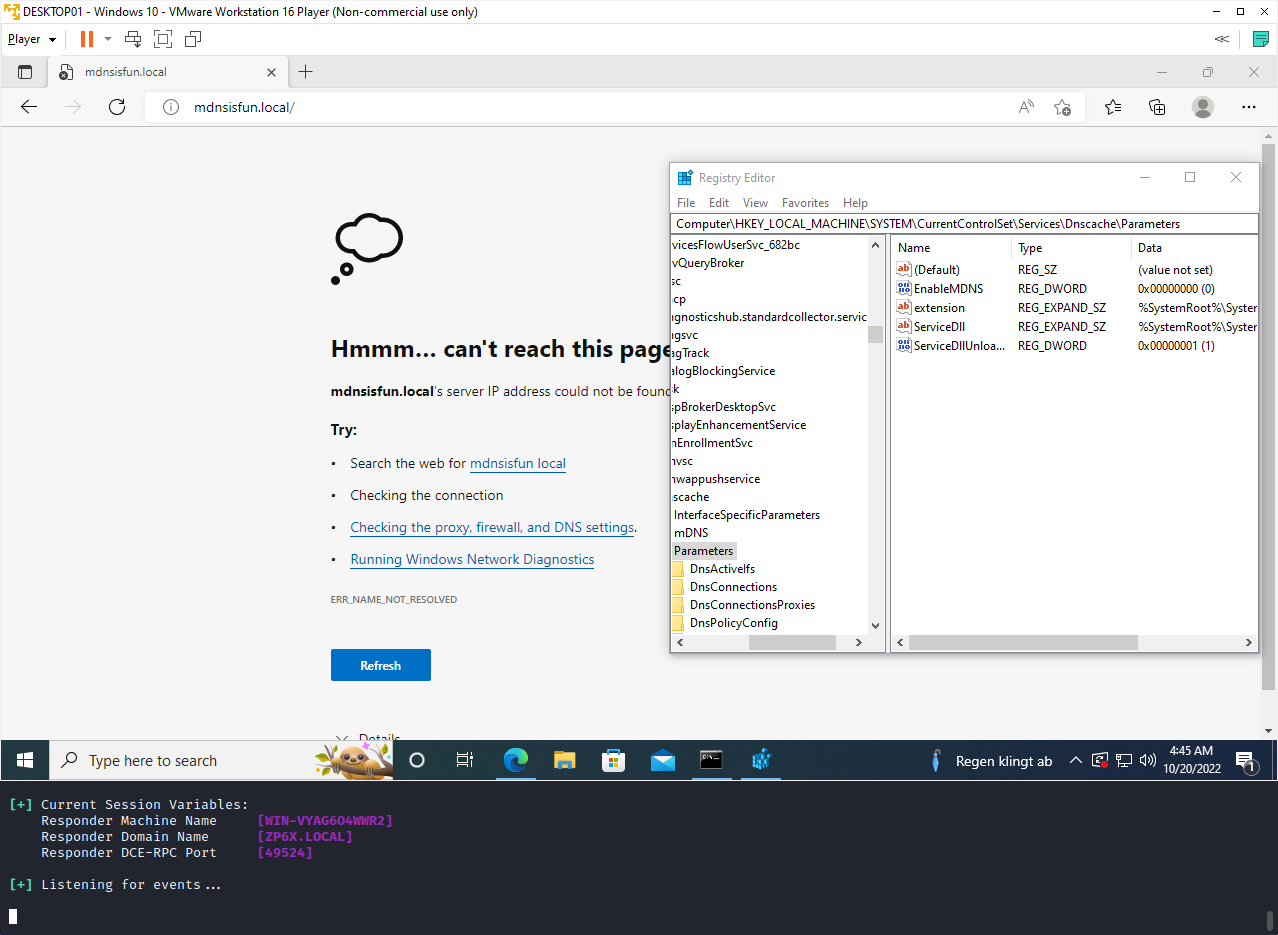Select the DialogBlockingService tree entry
Viewport: 1278px width, 935px height.
point(724,371)
